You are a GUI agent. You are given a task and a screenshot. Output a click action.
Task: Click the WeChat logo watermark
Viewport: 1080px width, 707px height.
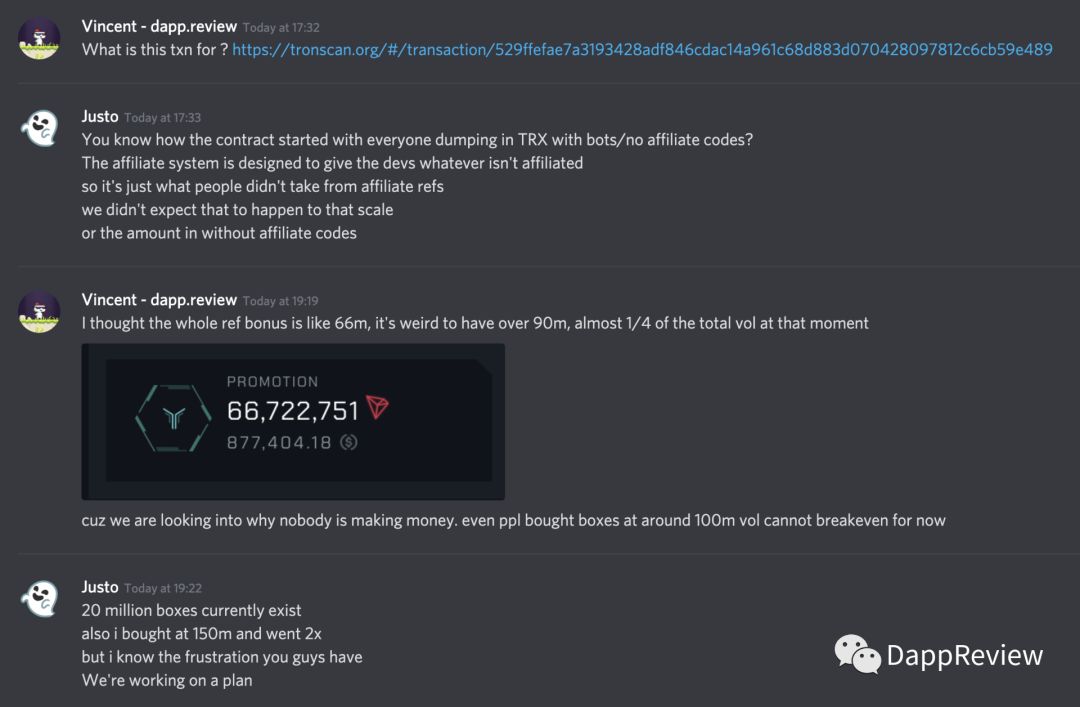tap(857, 654)
